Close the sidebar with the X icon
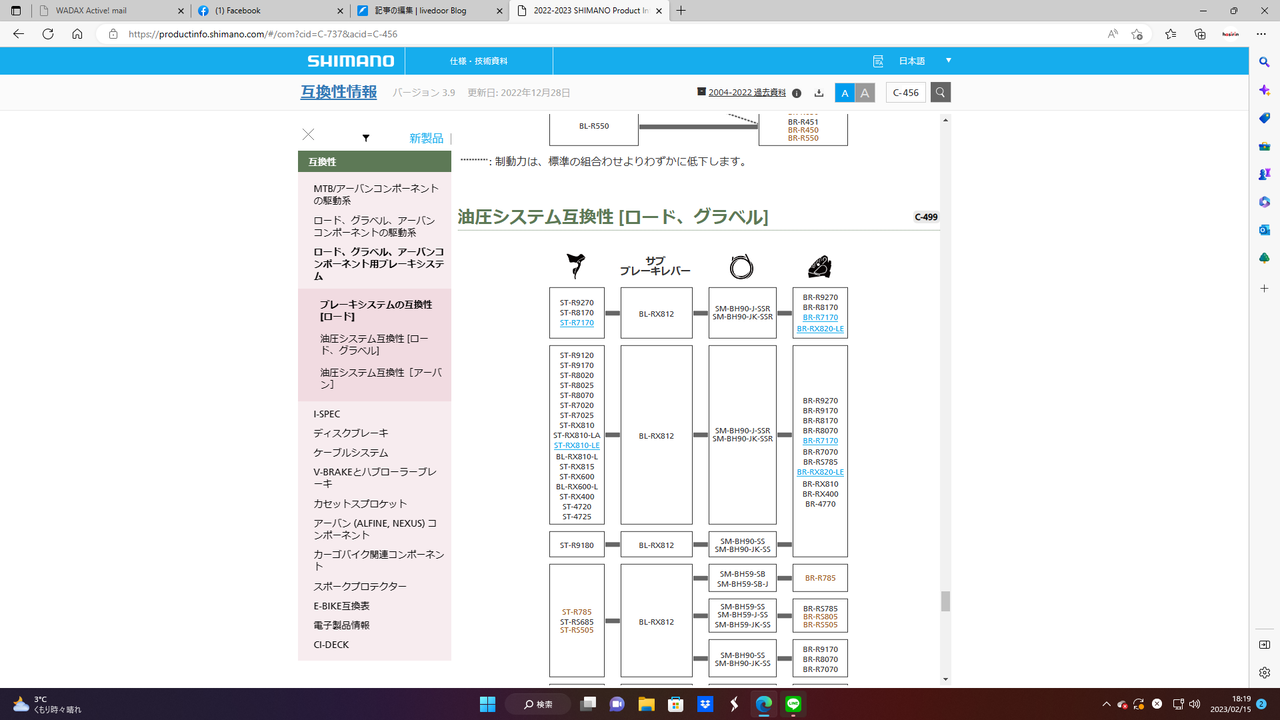This screenshot has height=720, width=1280. pyautogui.click(x=308, y=134)
